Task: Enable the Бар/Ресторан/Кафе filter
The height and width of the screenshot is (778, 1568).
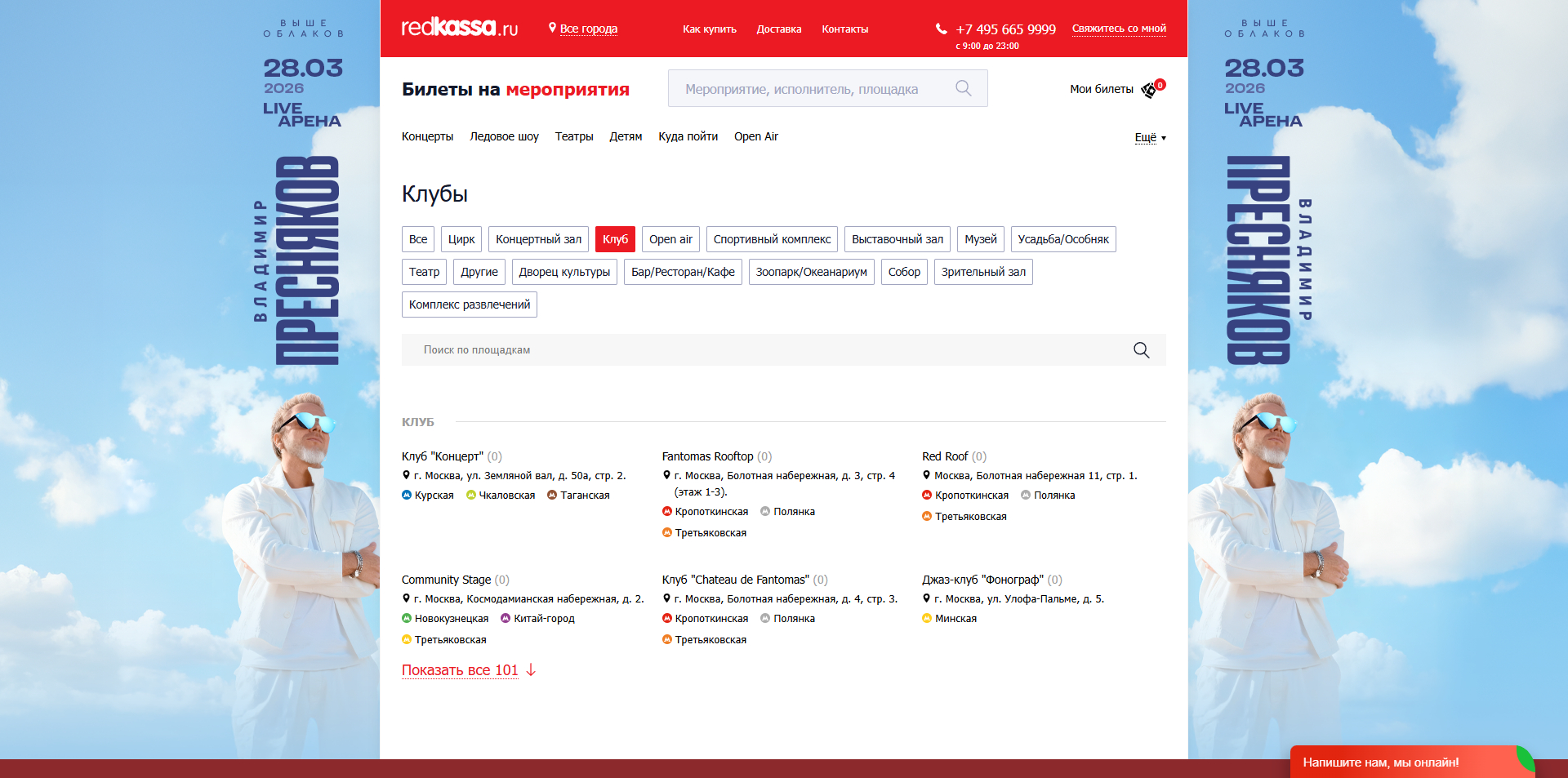Action: [x=683, y=272]
